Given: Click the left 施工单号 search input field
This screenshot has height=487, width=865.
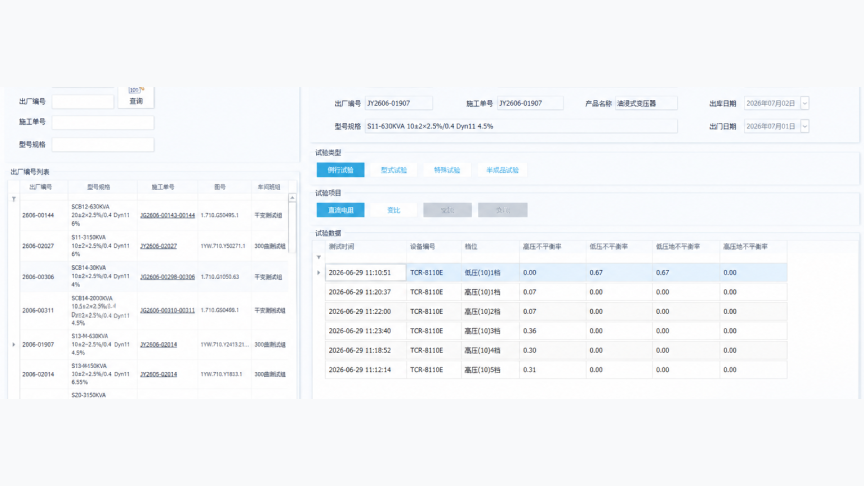Looking at the screenshot, I should pyautogui.click(x=103, y=122).
